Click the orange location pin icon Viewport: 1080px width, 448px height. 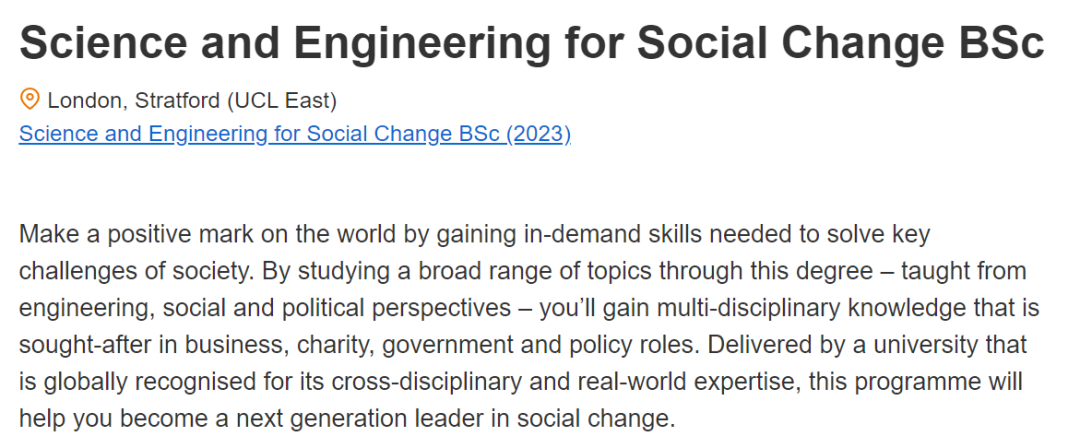(x=29, y=99)
